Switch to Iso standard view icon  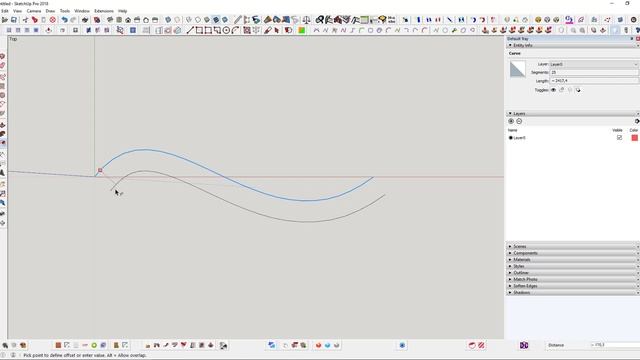tap(110, 20)
